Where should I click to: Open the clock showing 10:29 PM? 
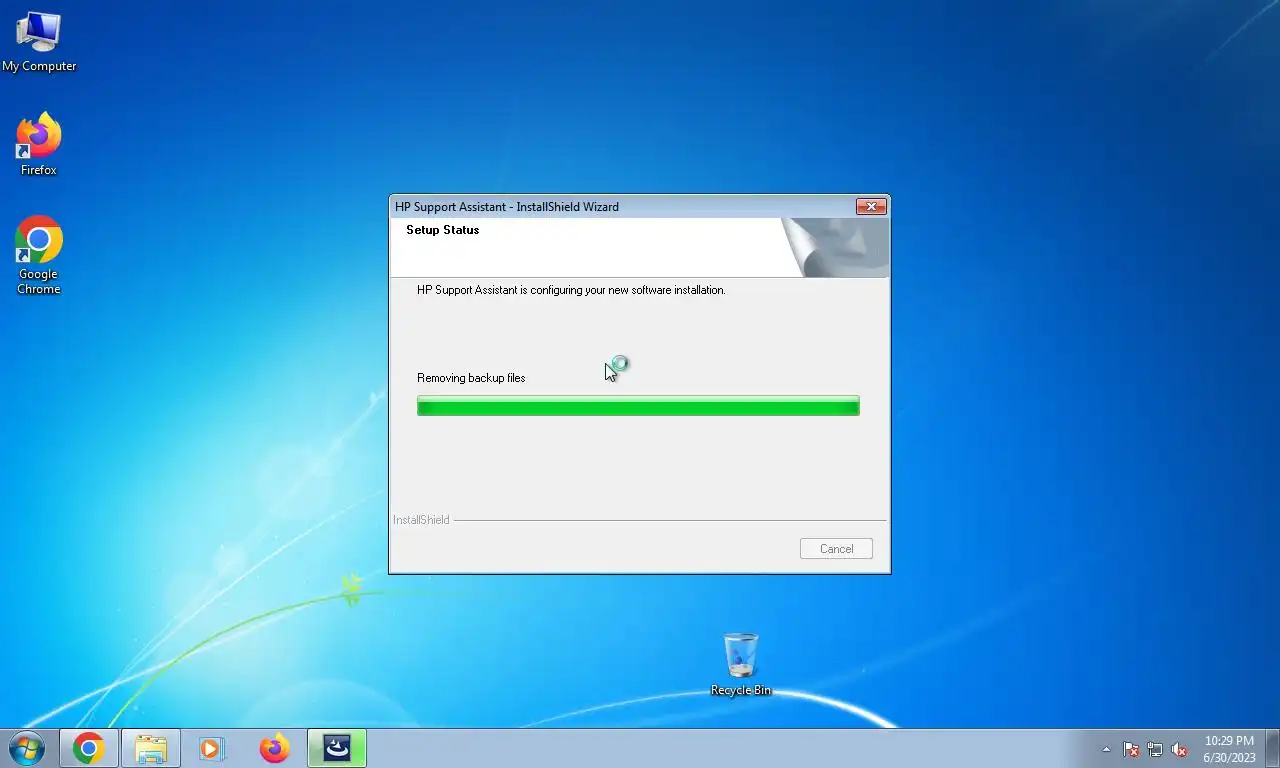point(1229,741)
